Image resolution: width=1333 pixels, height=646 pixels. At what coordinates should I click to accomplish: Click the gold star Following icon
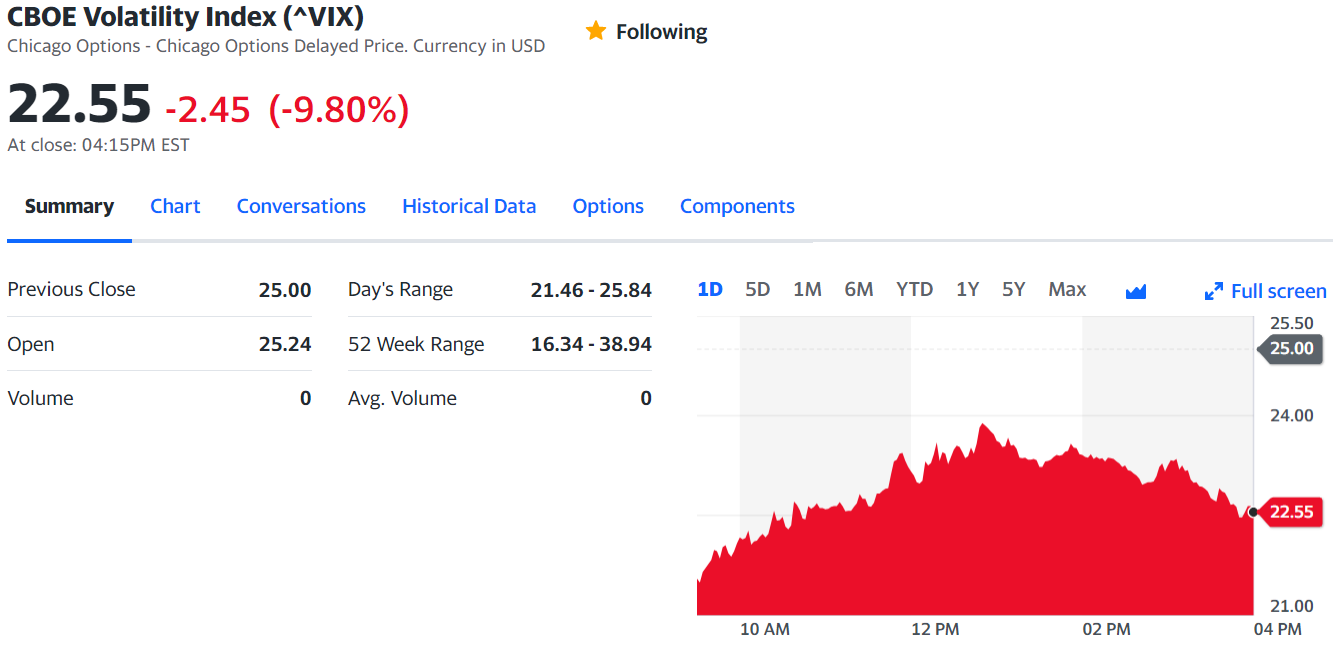click(x=596, y=31)
